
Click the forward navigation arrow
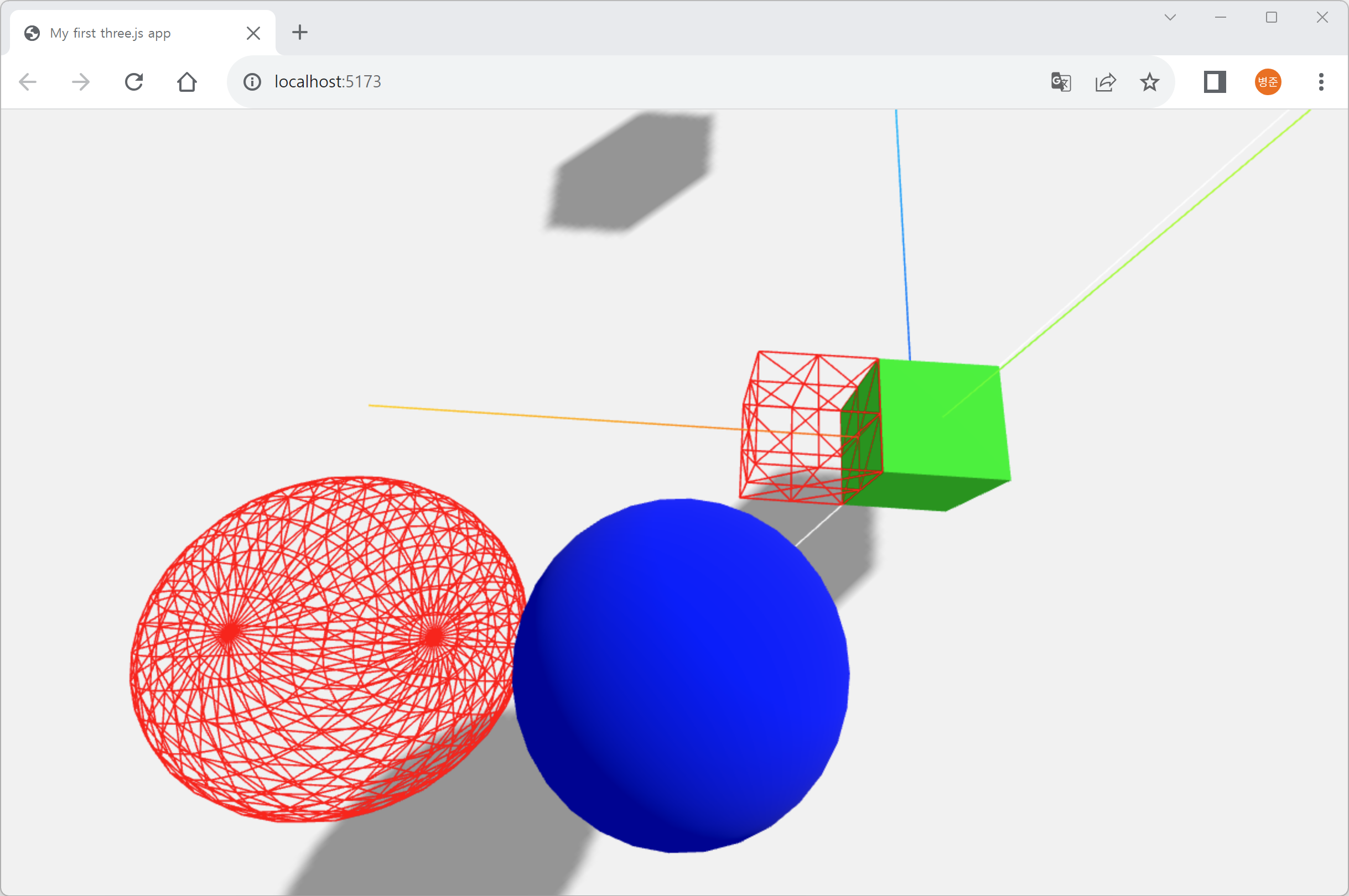(81, 82)
